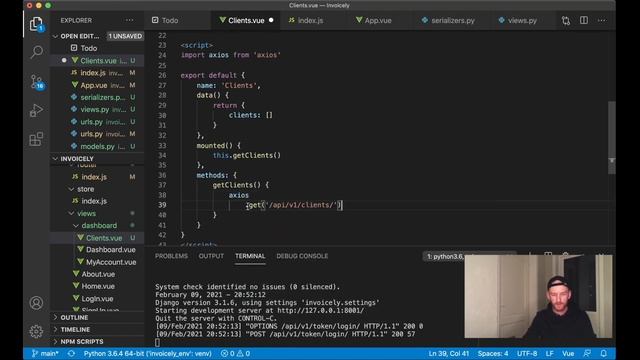Open Explorer more actions ellipsis
Image resolution: width=640 pixels, height=360 pixels.
(x=129, y=20)
